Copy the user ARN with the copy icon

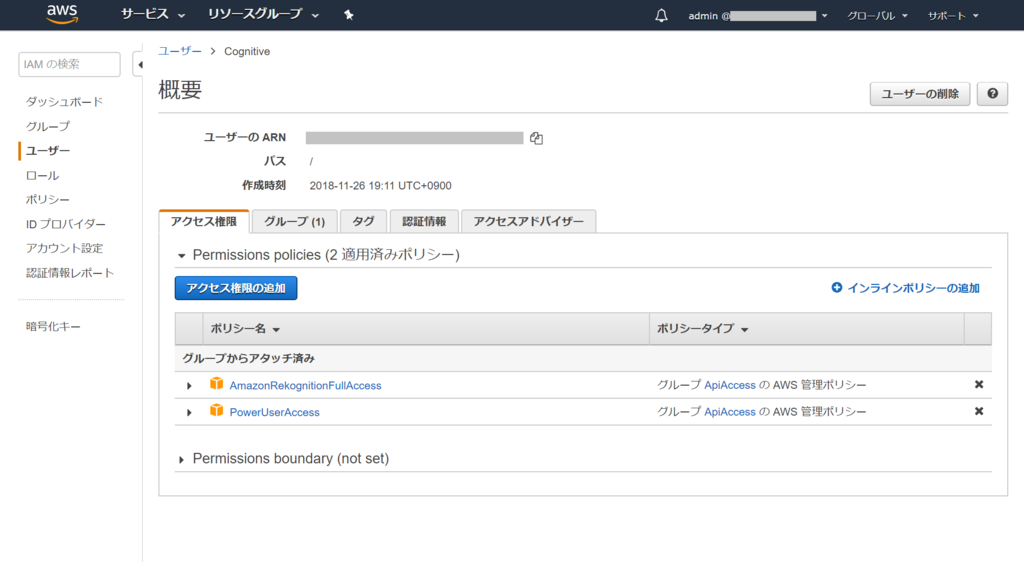coord(536,138)
